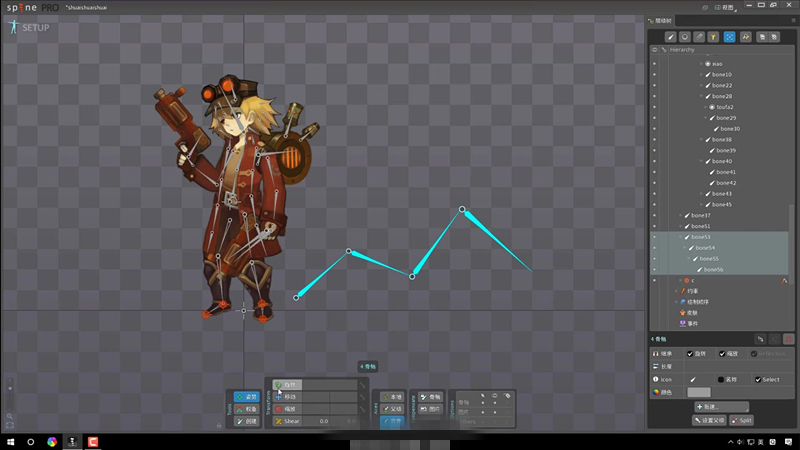Choose the Parent axes button (父级)
This screenshot has width=800, height=450.
pos(392,409)
